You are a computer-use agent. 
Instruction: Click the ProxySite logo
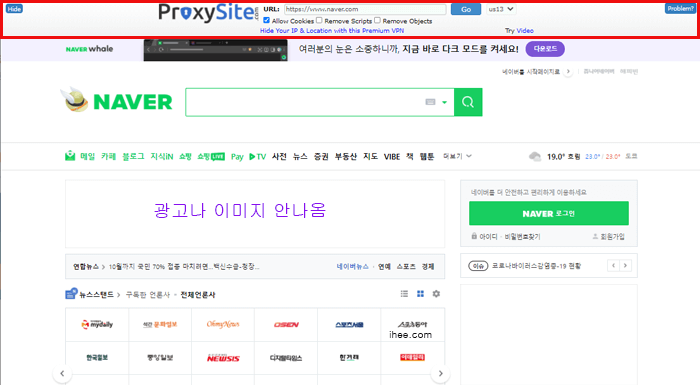pyautogui.click(x=208, y=13)
